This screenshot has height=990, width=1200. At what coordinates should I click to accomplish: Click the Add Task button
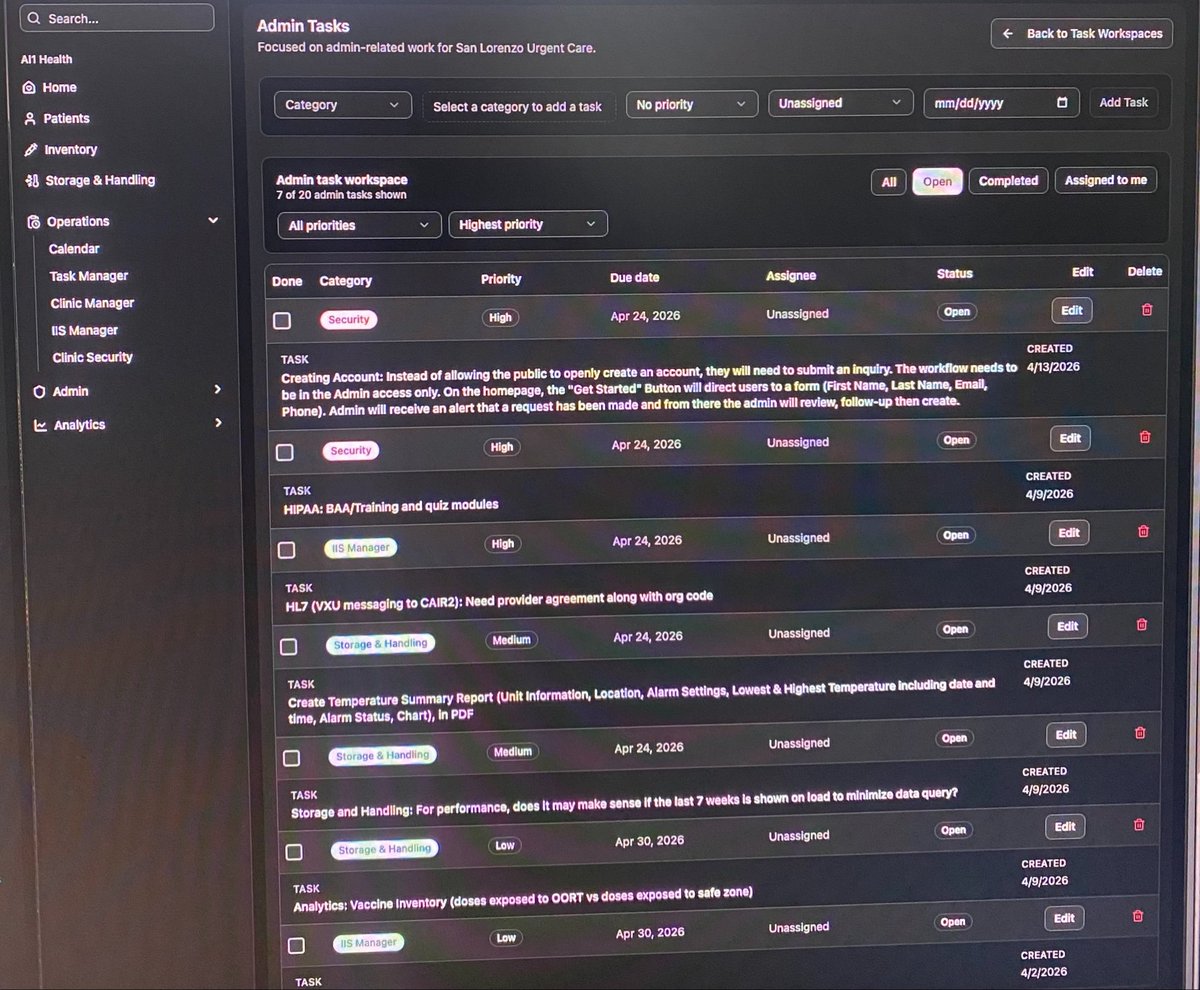1123,102
